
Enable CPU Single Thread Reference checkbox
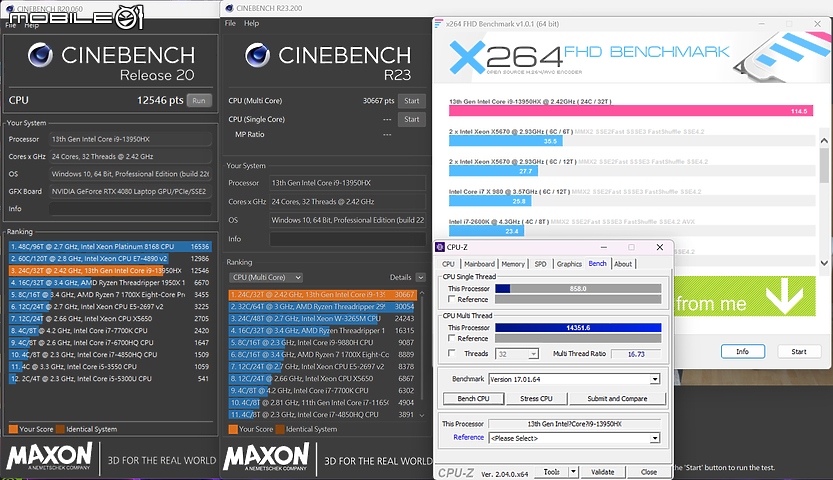coord(452,299)
